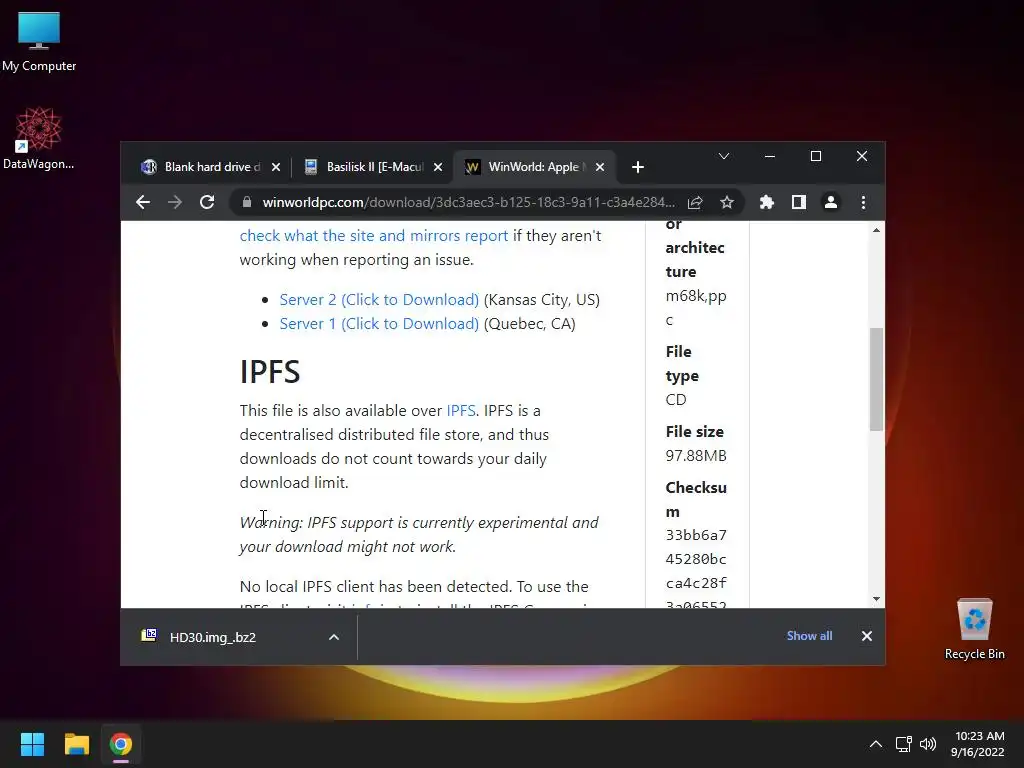Open the IPFS link in paragraph

(460, 411)
